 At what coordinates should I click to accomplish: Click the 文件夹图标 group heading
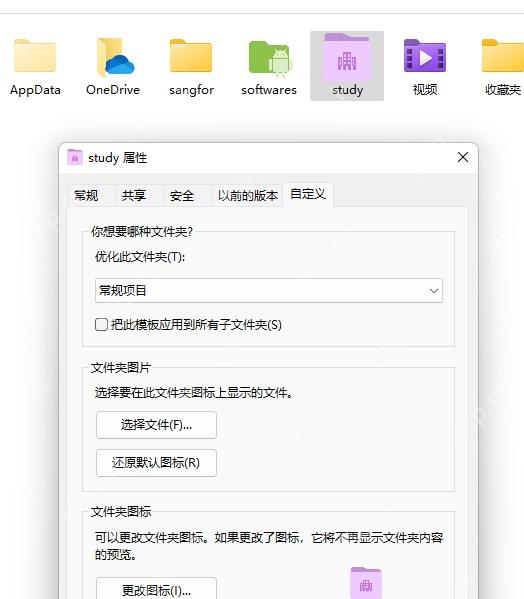pos(121,512)
